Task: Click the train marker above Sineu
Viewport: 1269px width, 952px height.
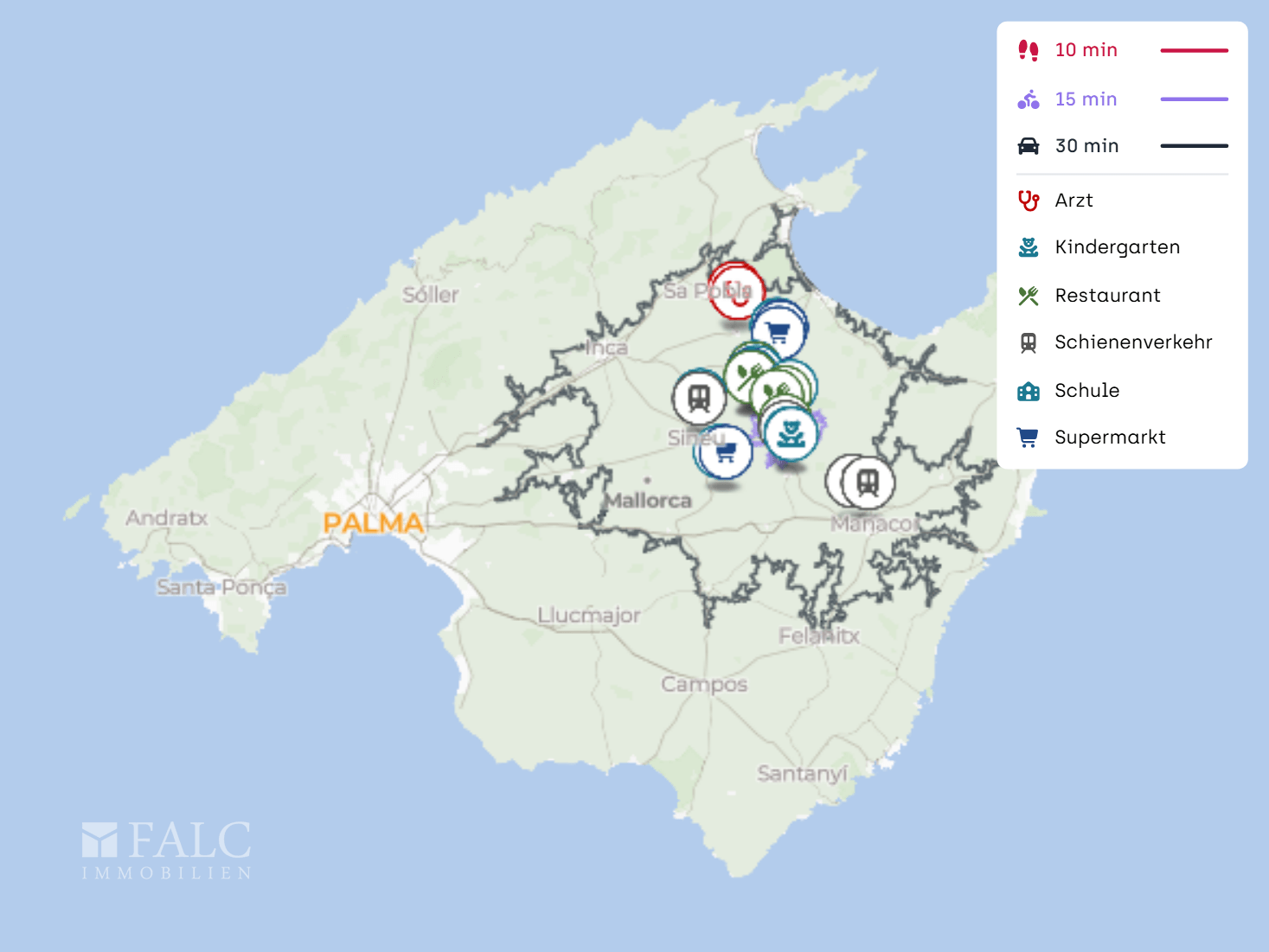Action: tap(699, 398)
